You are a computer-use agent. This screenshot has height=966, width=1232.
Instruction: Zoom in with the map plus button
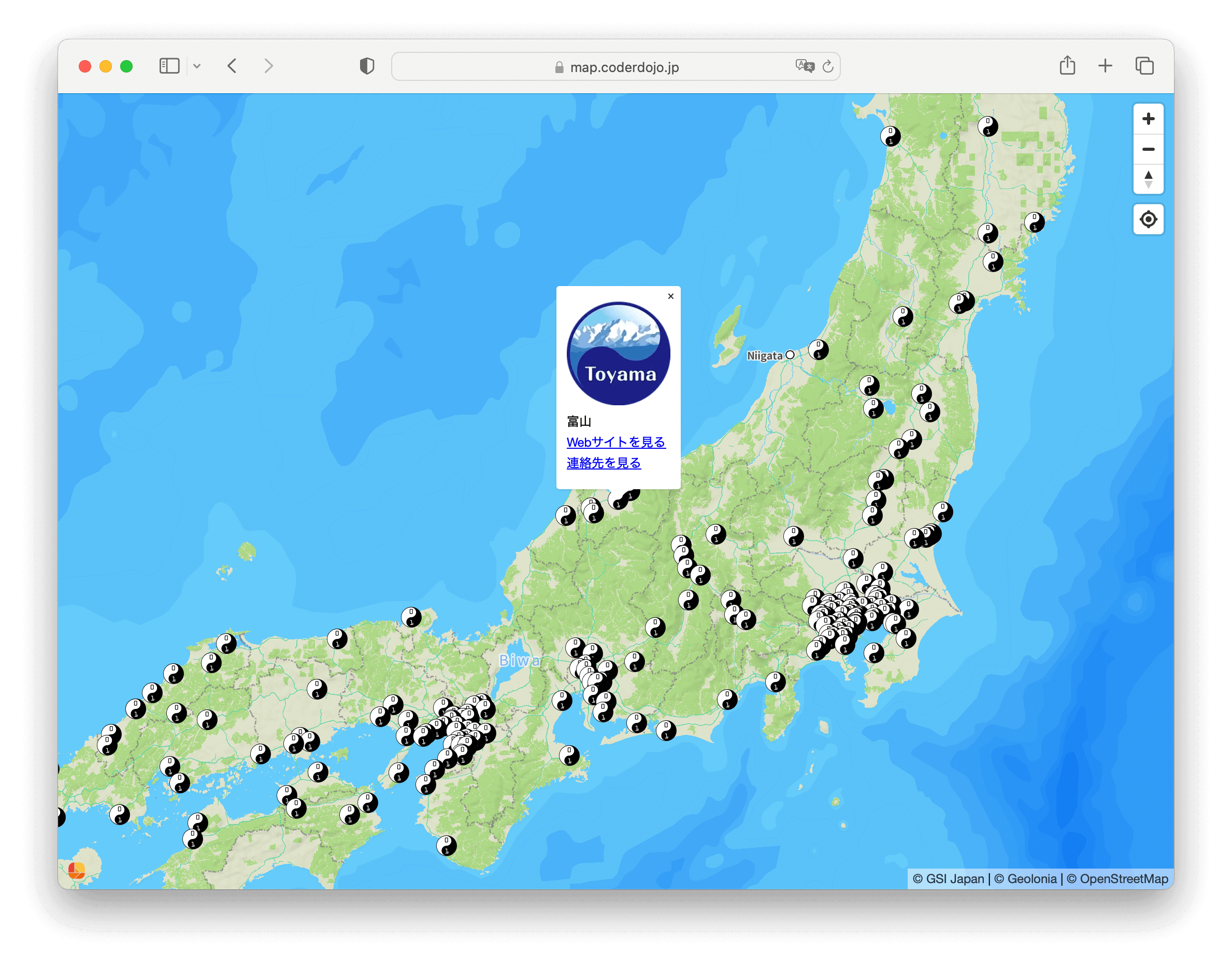[1148, 119]
